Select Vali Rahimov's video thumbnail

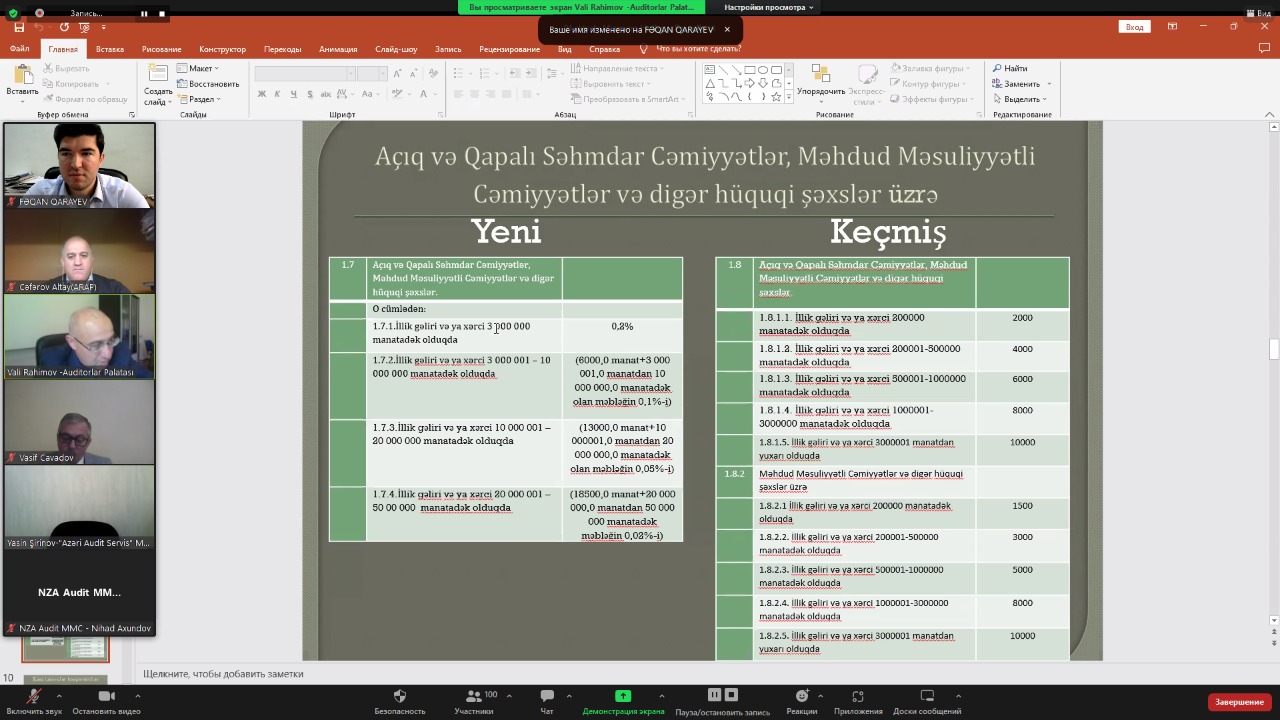coord(79,337)
